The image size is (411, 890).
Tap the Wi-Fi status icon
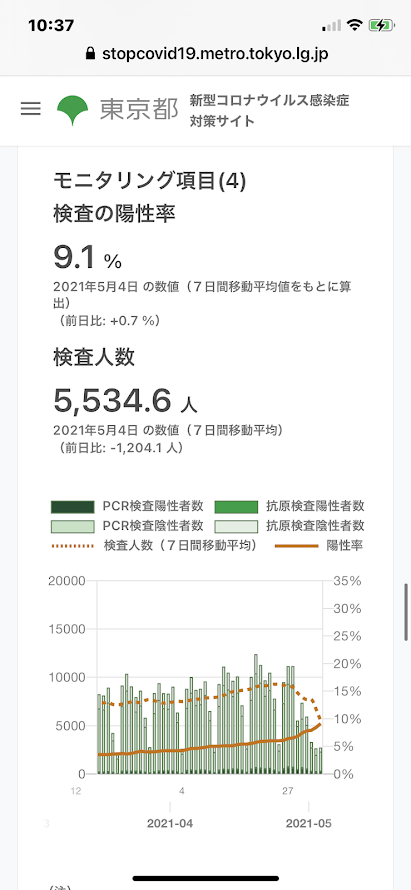click(355, 25)
